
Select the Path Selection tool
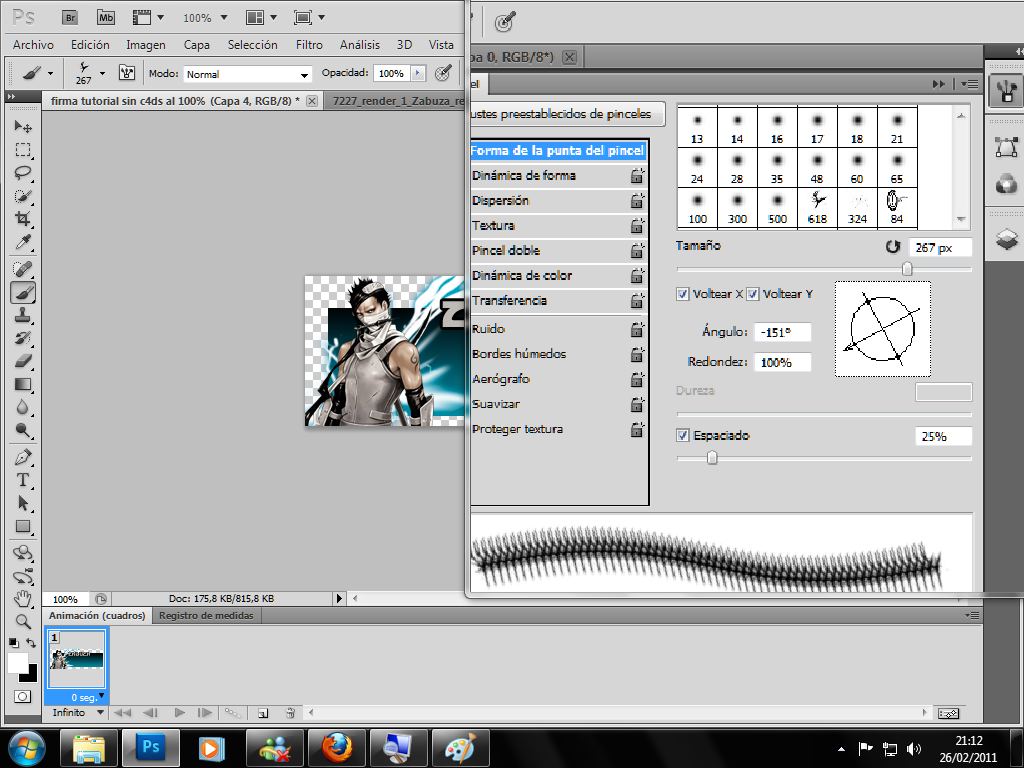[23, 503]
